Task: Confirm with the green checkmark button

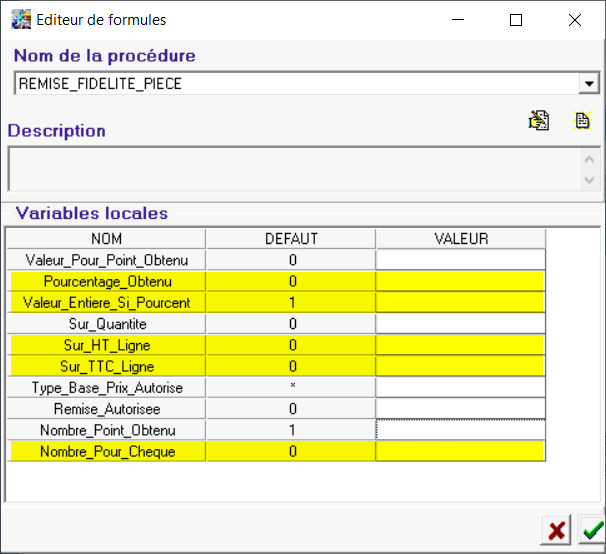Action: 591,530
